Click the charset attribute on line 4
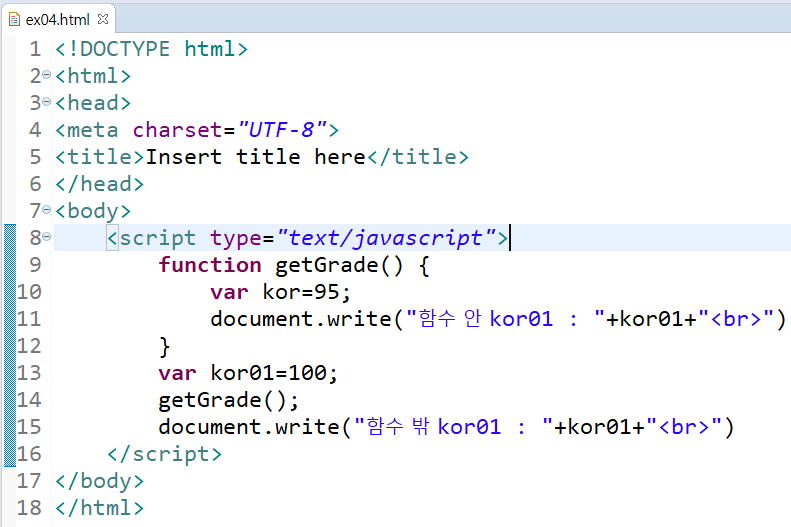 tap(178, 130)
